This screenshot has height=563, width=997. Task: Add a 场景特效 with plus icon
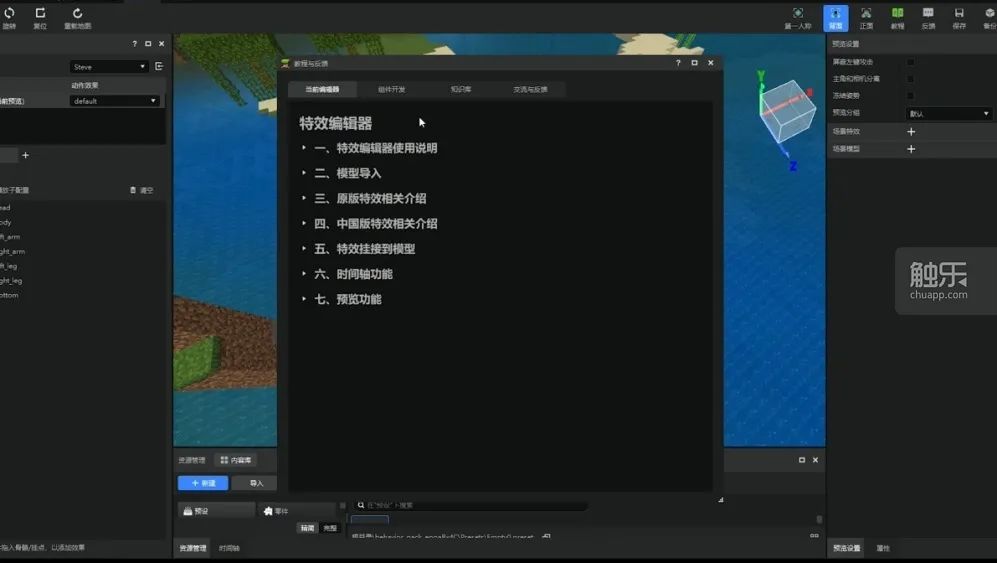coord(911,131)
